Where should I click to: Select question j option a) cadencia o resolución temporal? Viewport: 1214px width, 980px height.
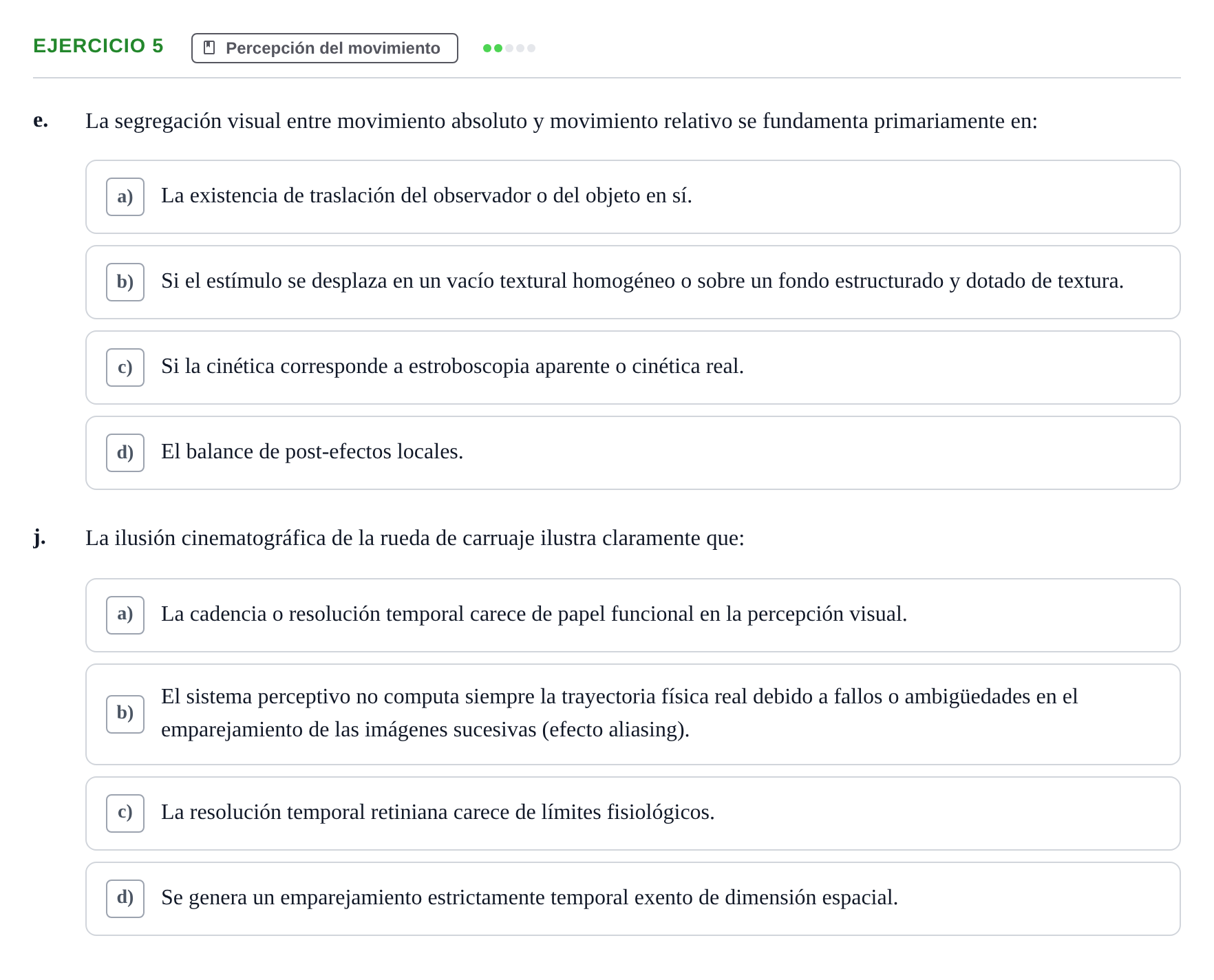[633, 615]
